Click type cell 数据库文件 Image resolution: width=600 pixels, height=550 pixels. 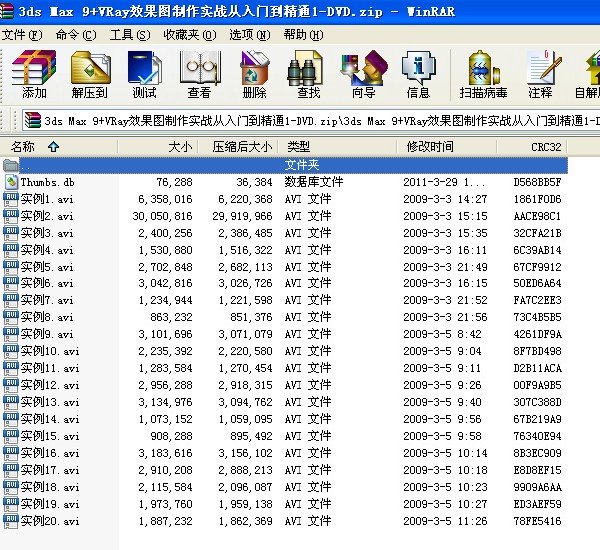click(x=314, y=182)
